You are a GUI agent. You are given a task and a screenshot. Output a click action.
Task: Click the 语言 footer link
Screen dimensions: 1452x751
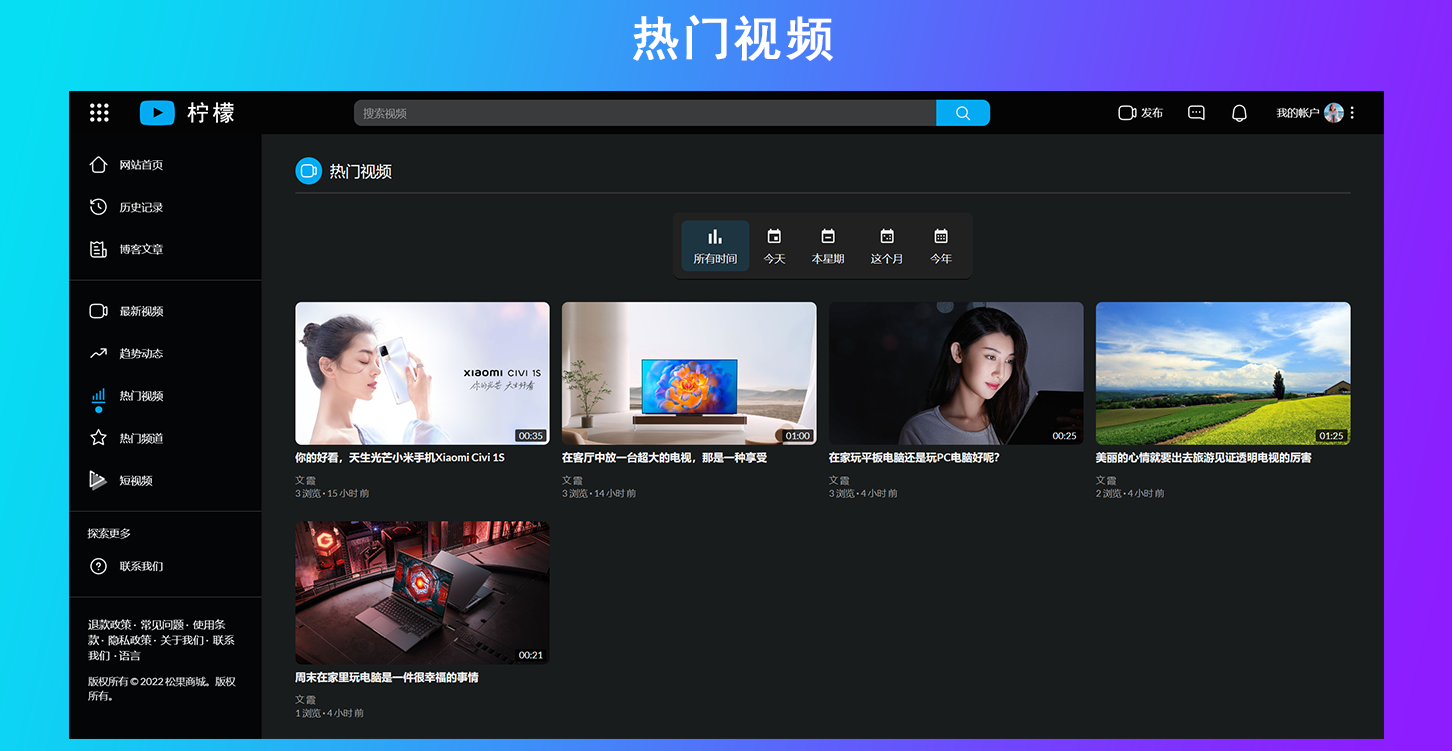click(x=130, y=656)
